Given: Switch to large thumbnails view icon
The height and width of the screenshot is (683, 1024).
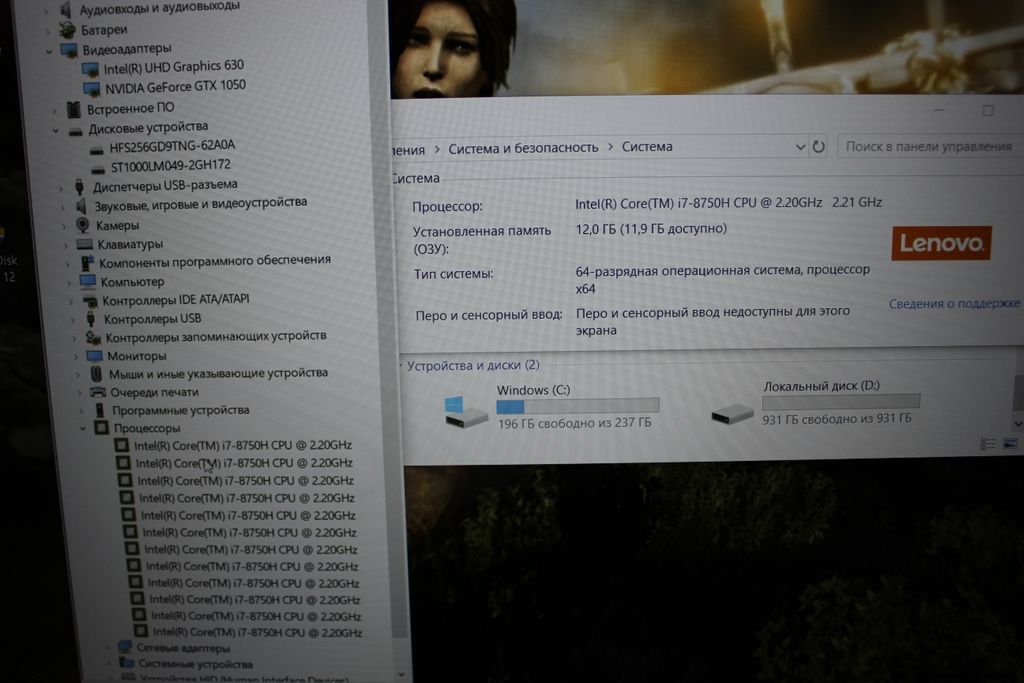Looking at the screenshot, I should coord(1010,444).
